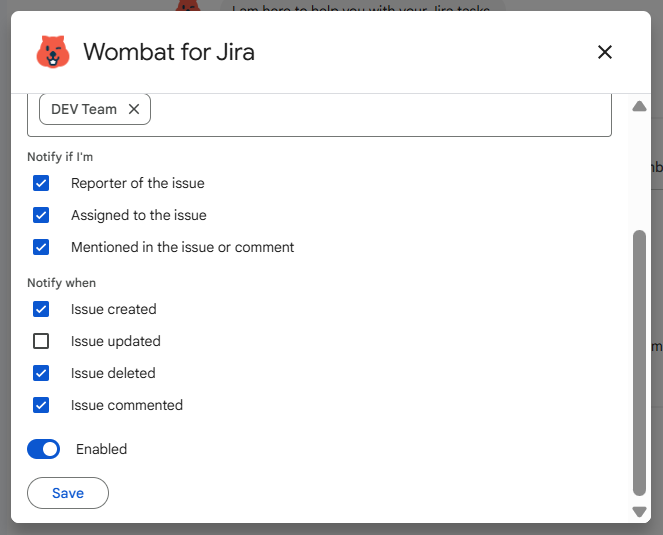Toggle Mentioned in the issue or comment checkbox
663x535 pixels.
click(41, 247)
